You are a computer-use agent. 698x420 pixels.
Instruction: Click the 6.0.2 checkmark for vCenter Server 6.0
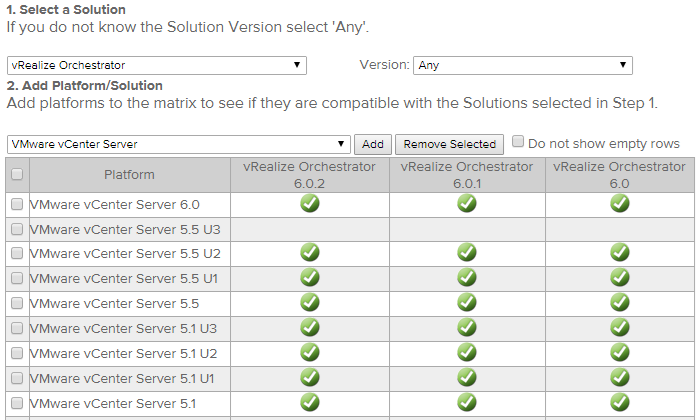310,204
